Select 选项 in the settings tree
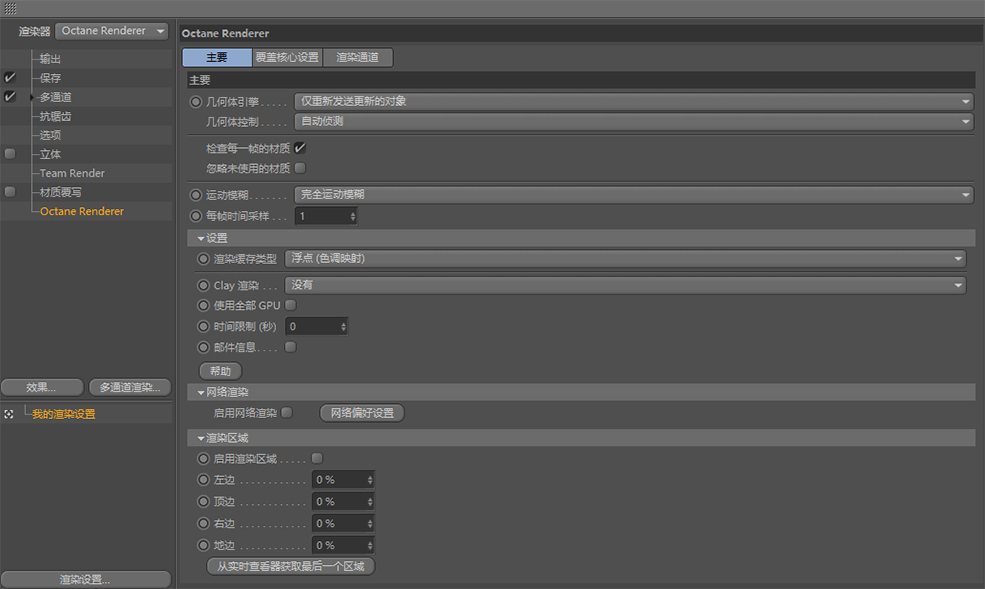Screen dimensions: 985x589 (x=50, y=135)
